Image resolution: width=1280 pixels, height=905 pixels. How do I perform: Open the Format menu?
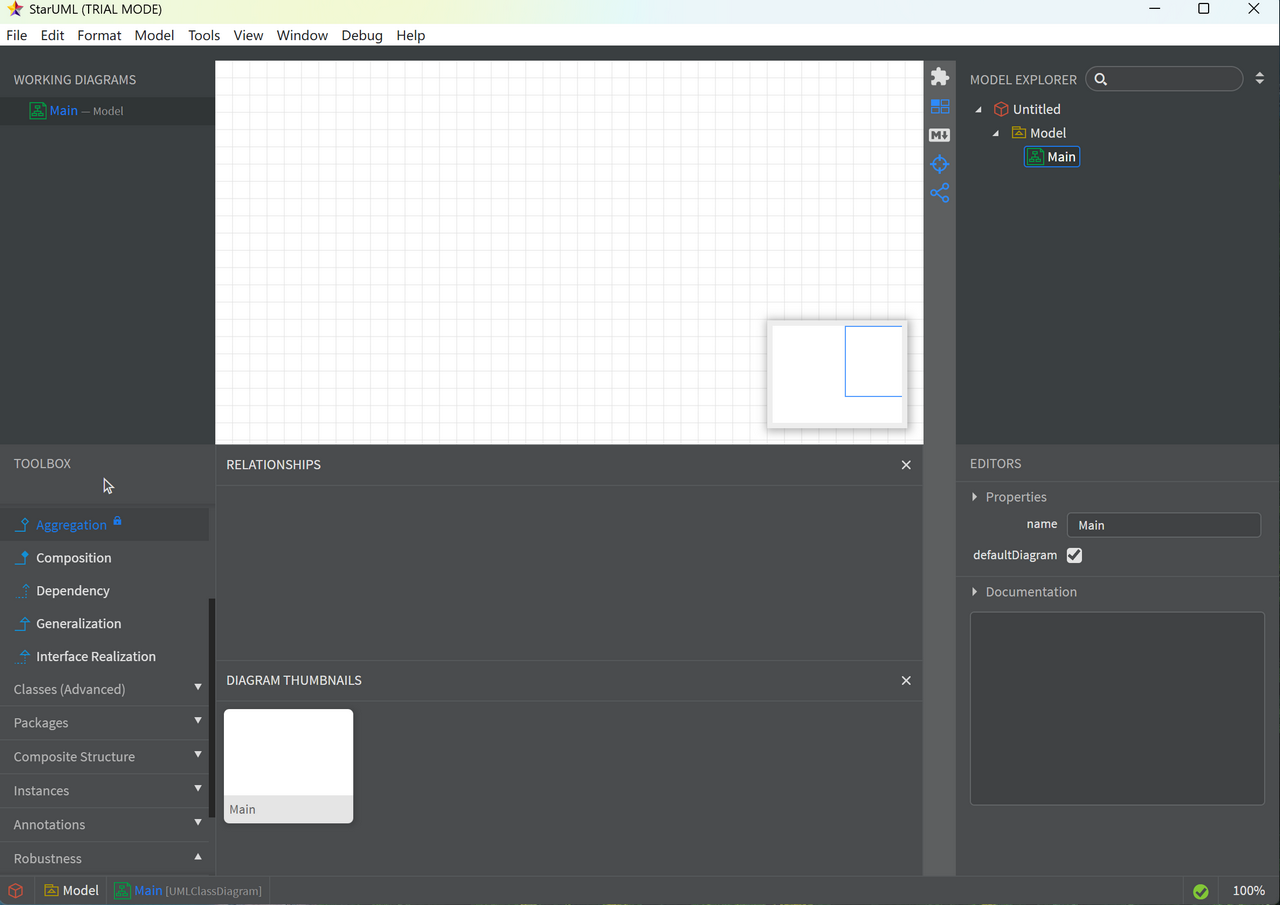tap(99, 35)
